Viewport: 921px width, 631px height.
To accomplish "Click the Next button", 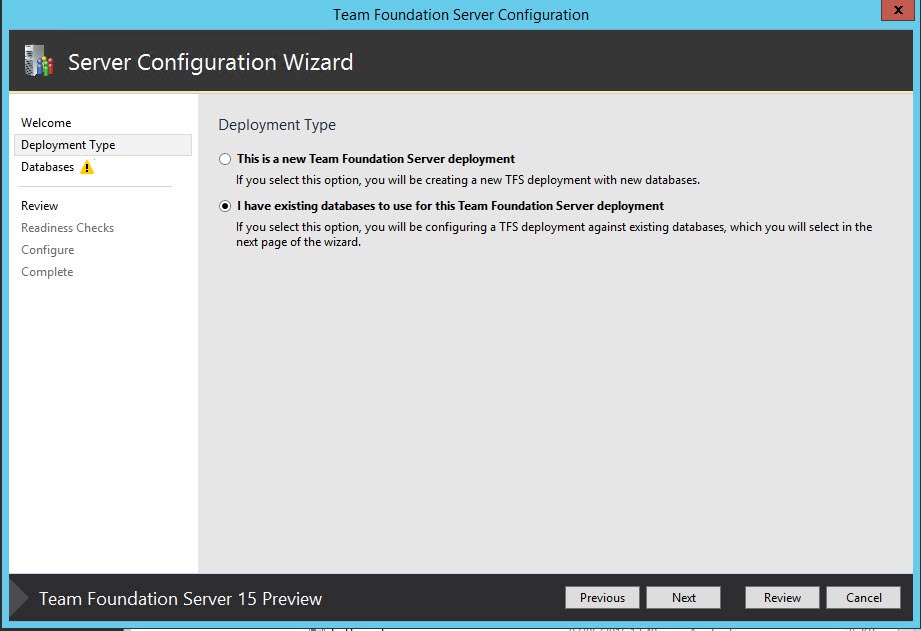I will tap(684, 598).
